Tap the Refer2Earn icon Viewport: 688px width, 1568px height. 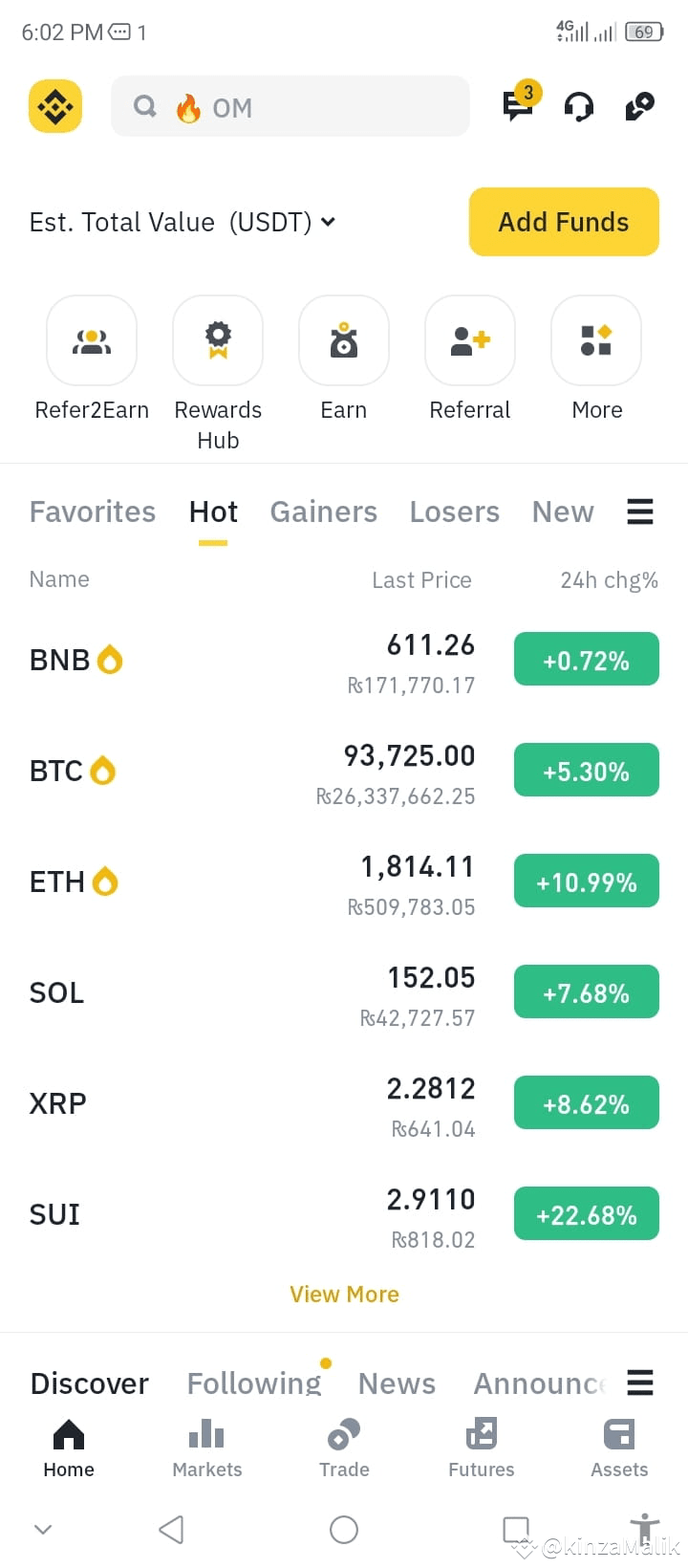tap(92, 340)
